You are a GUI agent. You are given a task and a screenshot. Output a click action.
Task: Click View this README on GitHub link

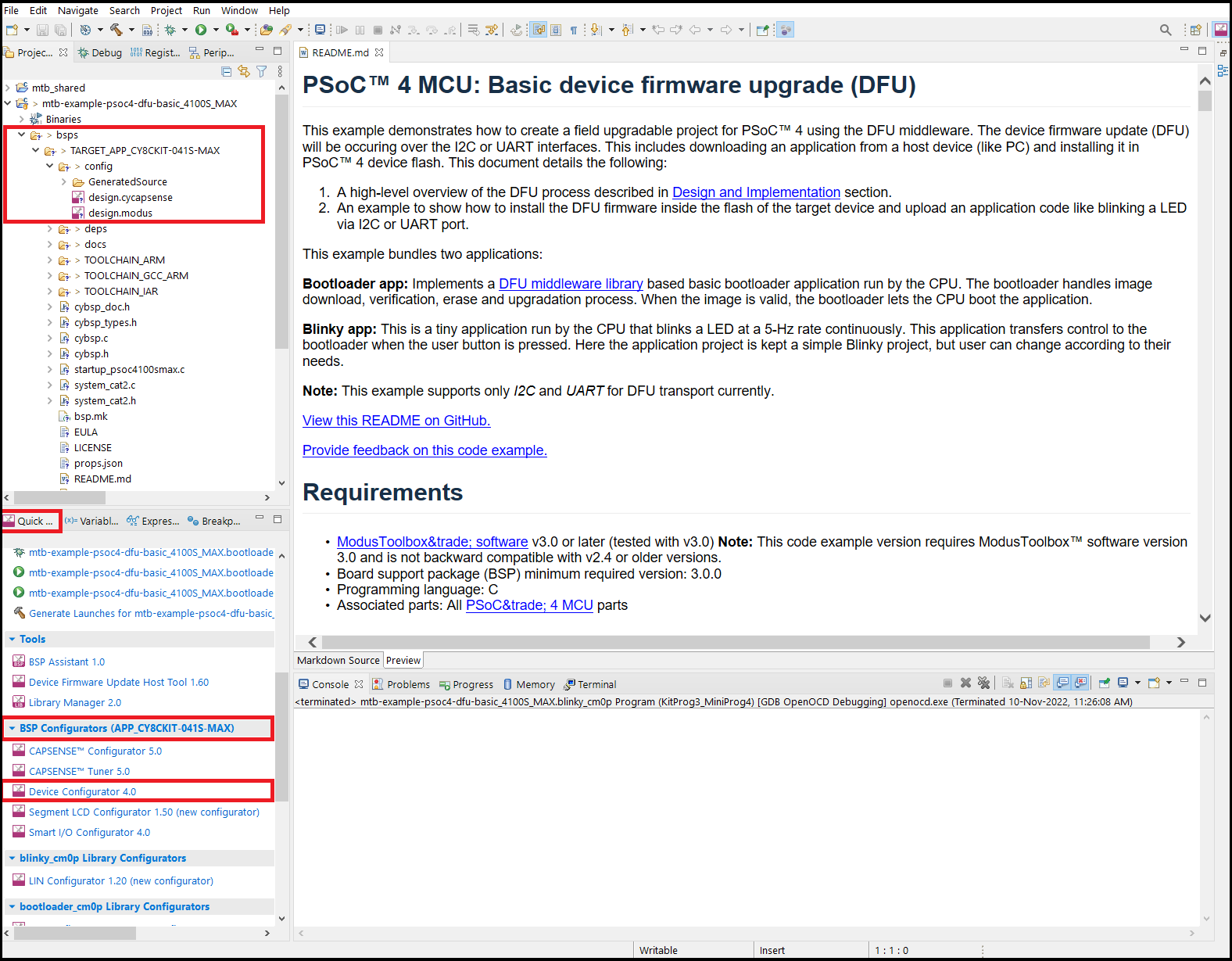[396, 421]
